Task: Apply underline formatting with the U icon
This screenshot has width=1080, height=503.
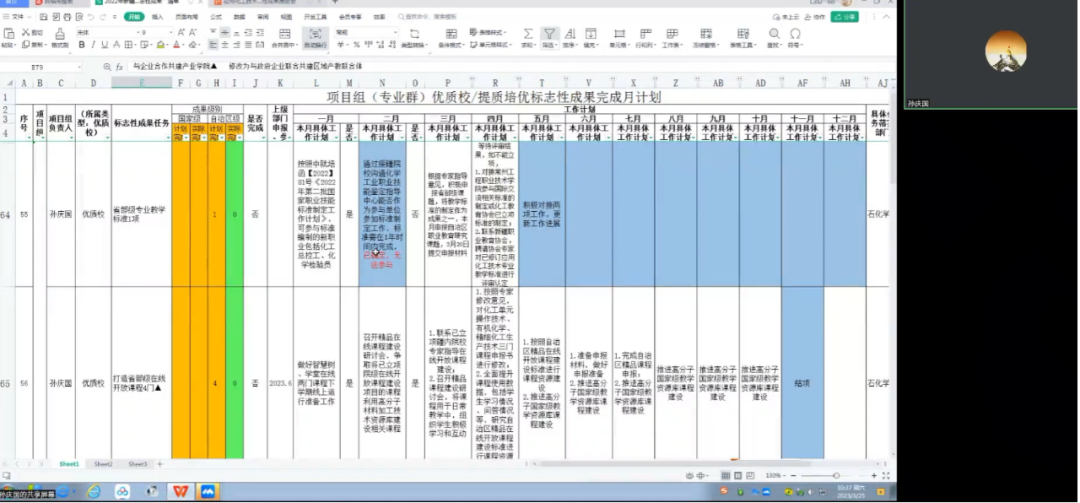Action: 105,45
